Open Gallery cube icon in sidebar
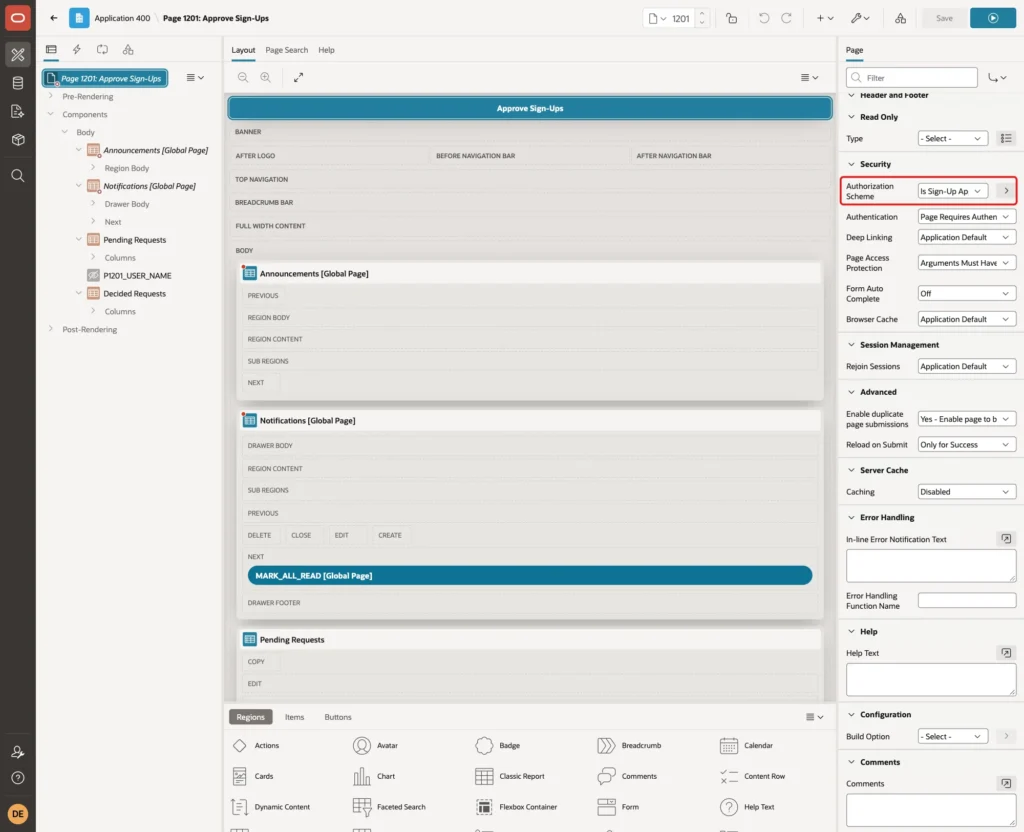Viewport: 1024px width, 832px height. pos(18,140)
